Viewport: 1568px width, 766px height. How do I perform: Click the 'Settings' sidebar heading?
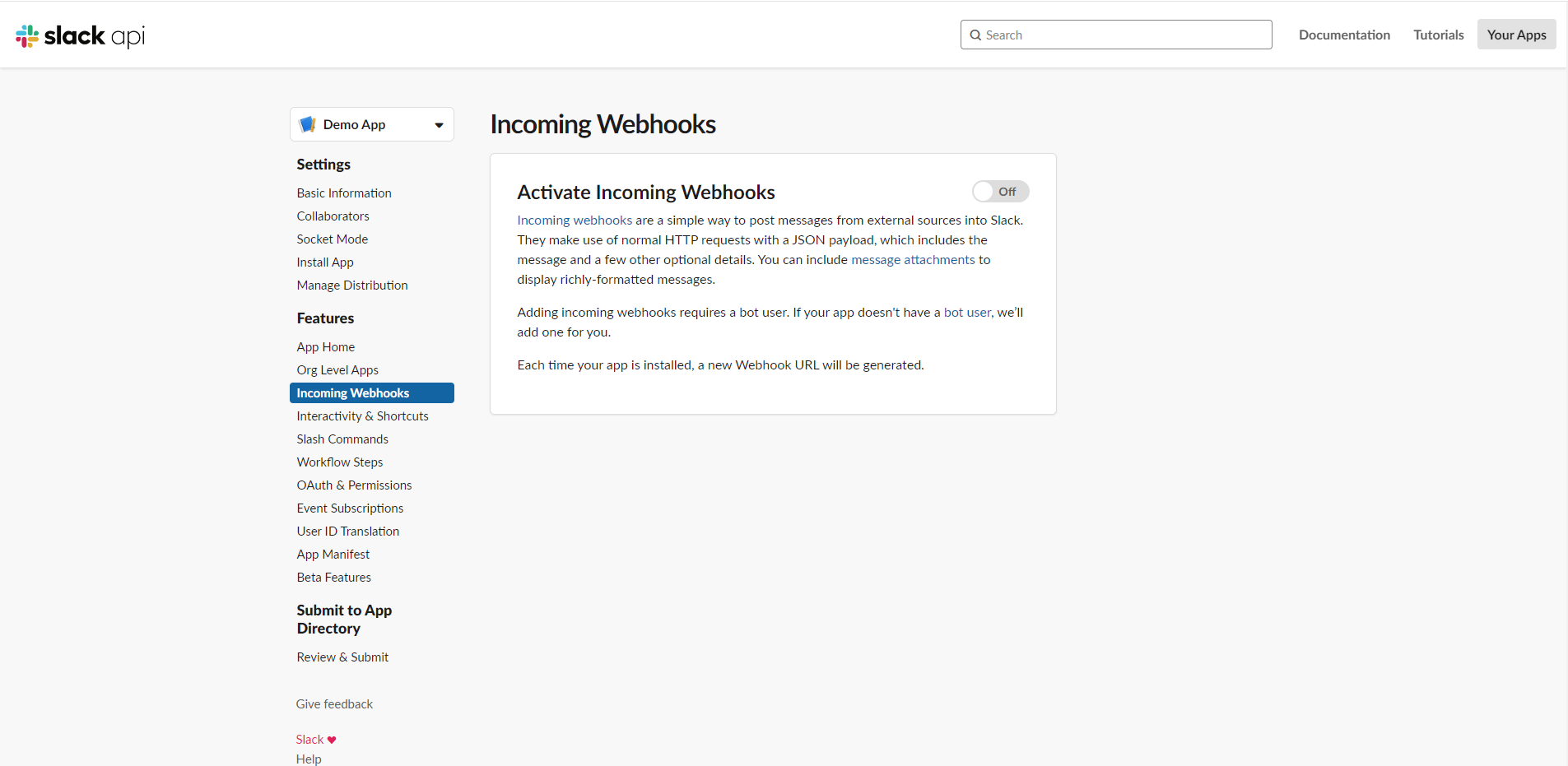[323, 164]
